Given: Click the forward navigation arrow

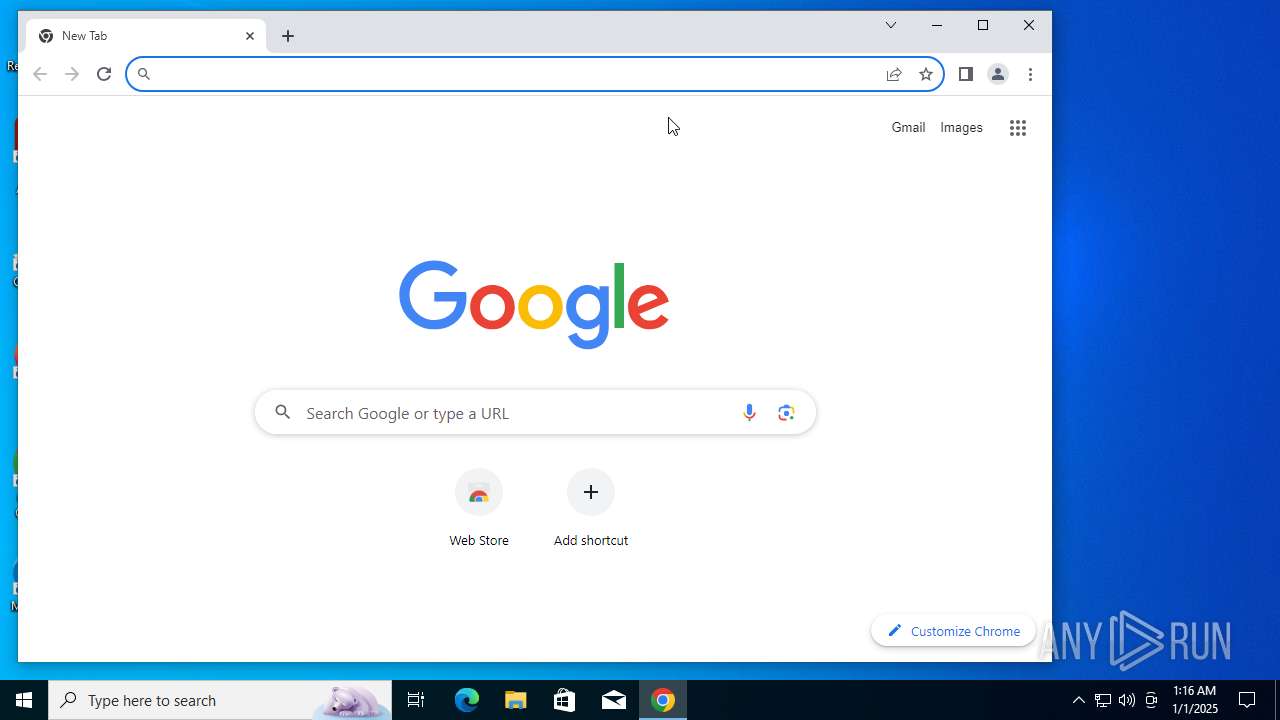Looking at the screenshot, I should pos(72,74).
